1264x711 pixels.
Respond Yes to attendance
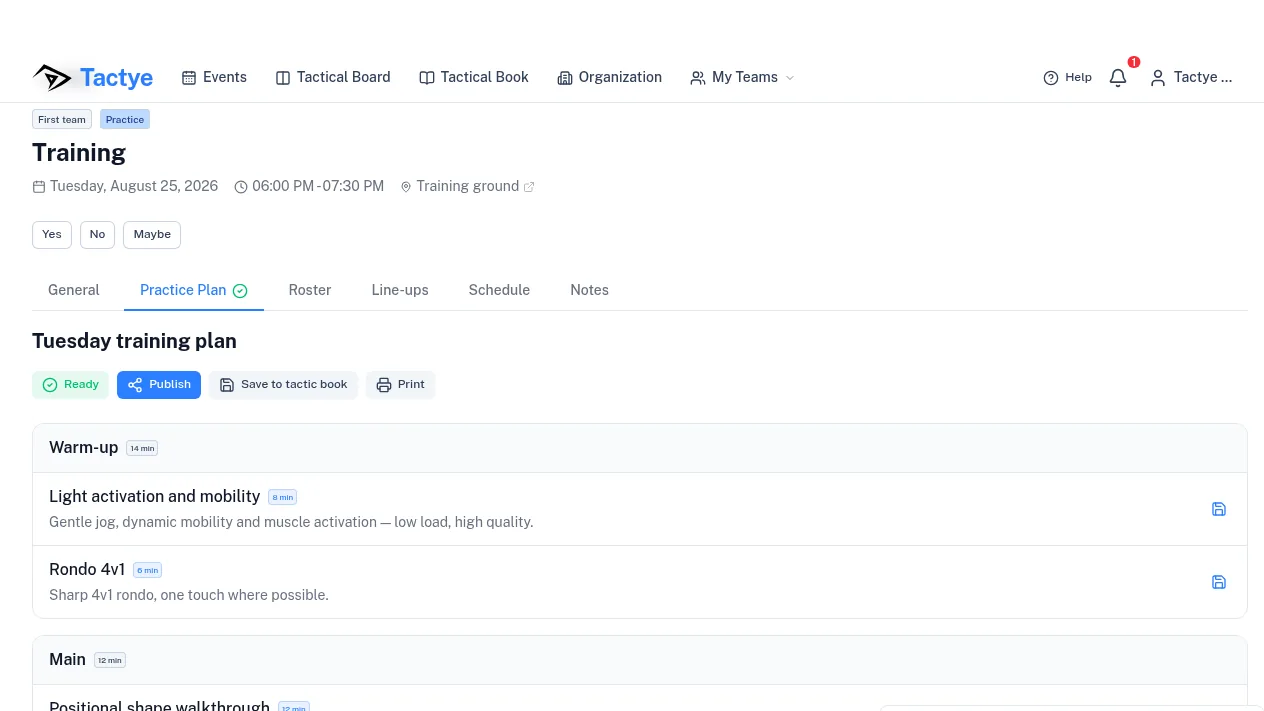pos(52,235)
